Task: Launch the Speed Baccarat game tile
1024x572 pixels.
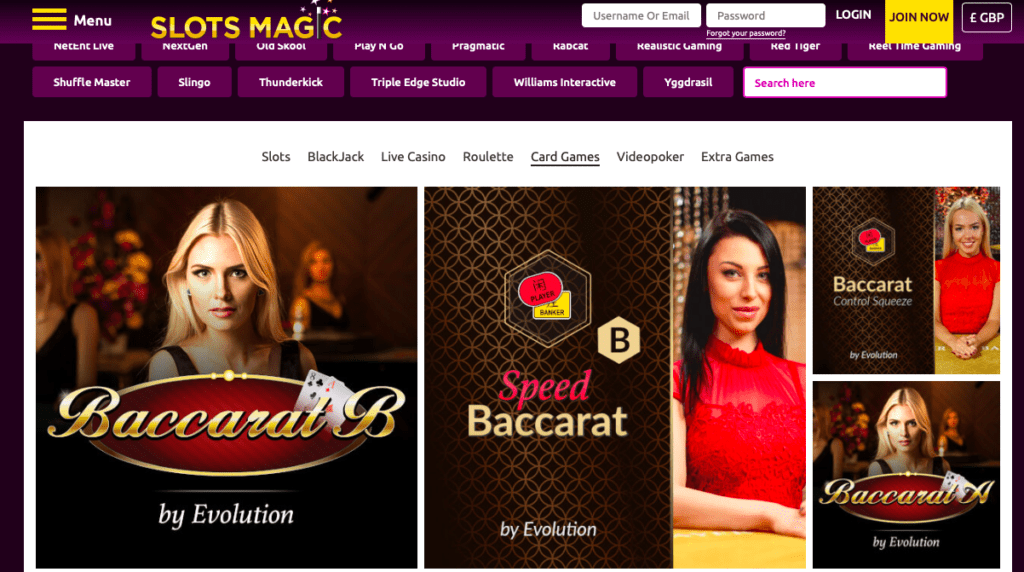Action: pyautogui.click(x=615, y=377)
